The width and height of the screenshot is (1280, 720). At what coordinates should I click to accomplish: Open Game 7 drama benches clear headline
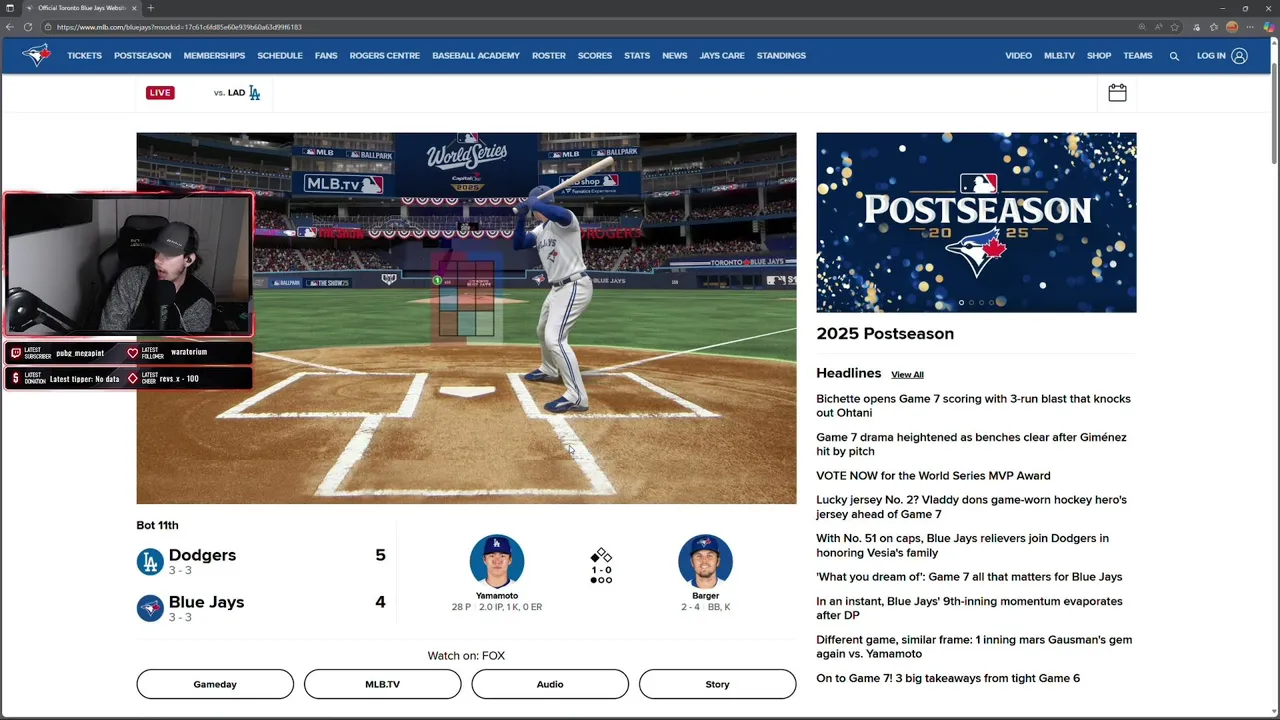click(971, 444)
